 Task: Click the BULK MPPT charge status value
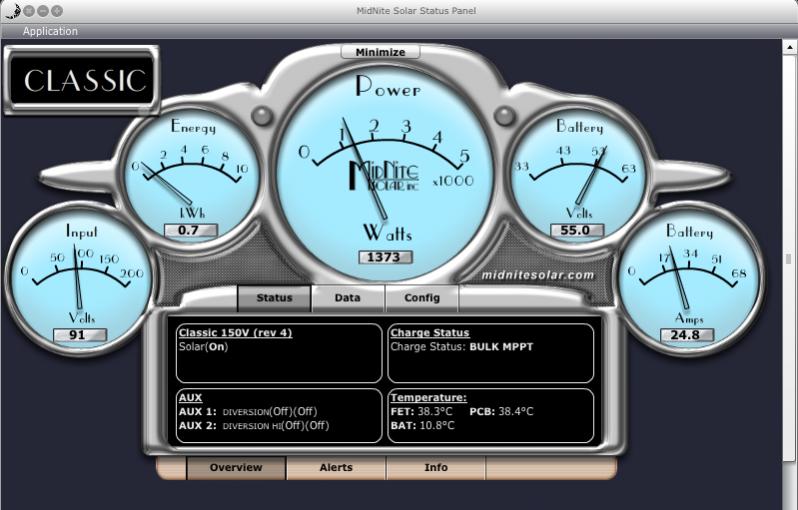(501, 347)
